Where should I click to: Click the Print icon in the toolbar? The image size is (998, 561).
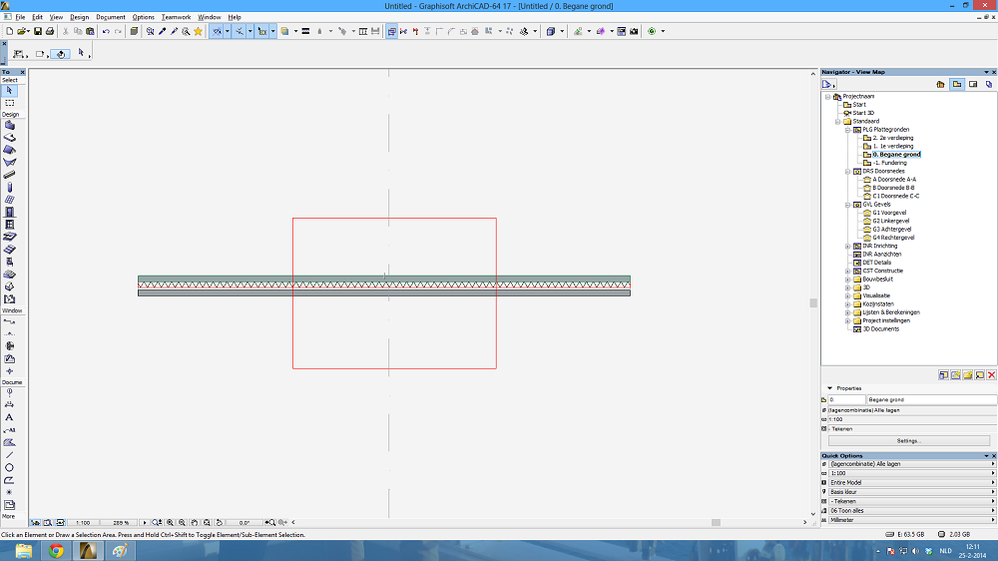tap(50, 31)
